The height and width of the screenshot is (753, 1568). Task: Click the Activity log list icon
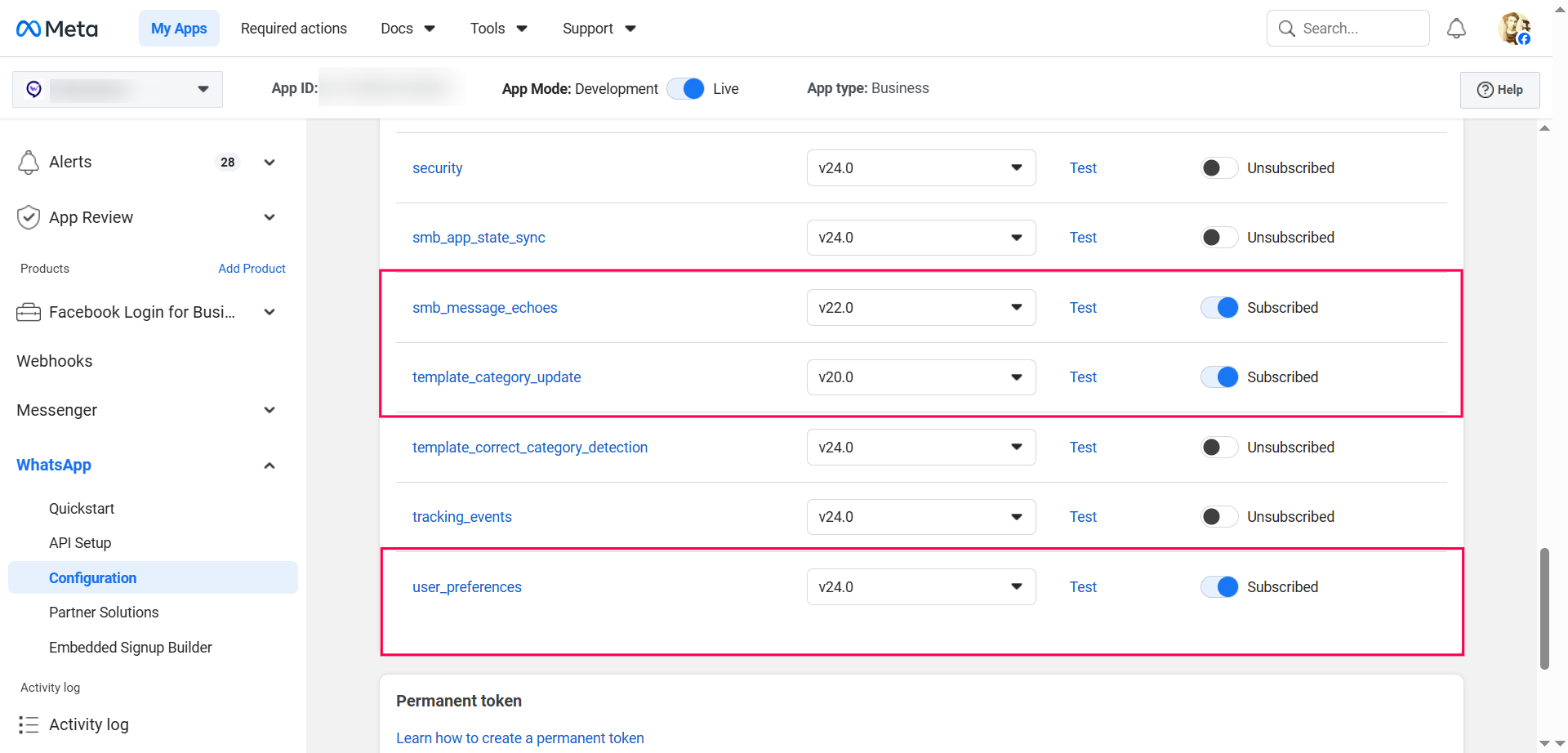[x=29, y=724]
